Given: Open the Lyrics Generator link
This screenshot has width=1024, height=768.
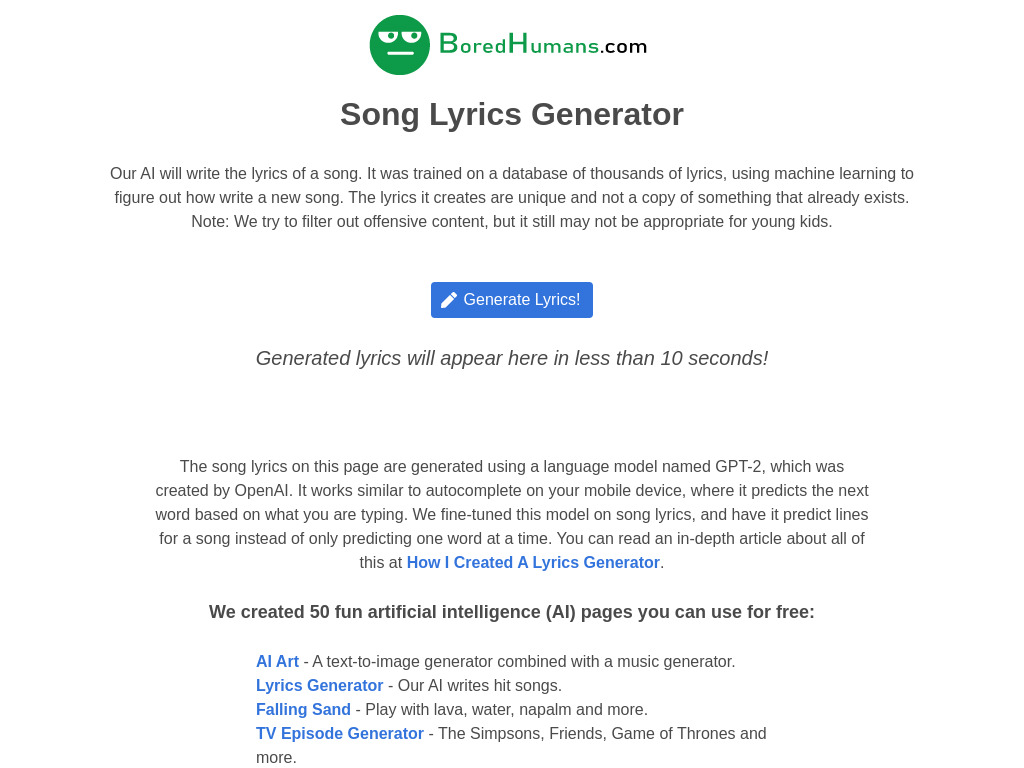Looking at the screenshot, I should pyautogui.click(x=319, y=685).
